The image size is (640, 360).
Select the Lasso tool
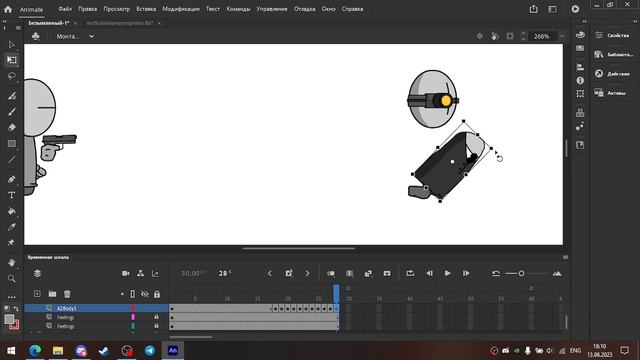click(11, 76)
